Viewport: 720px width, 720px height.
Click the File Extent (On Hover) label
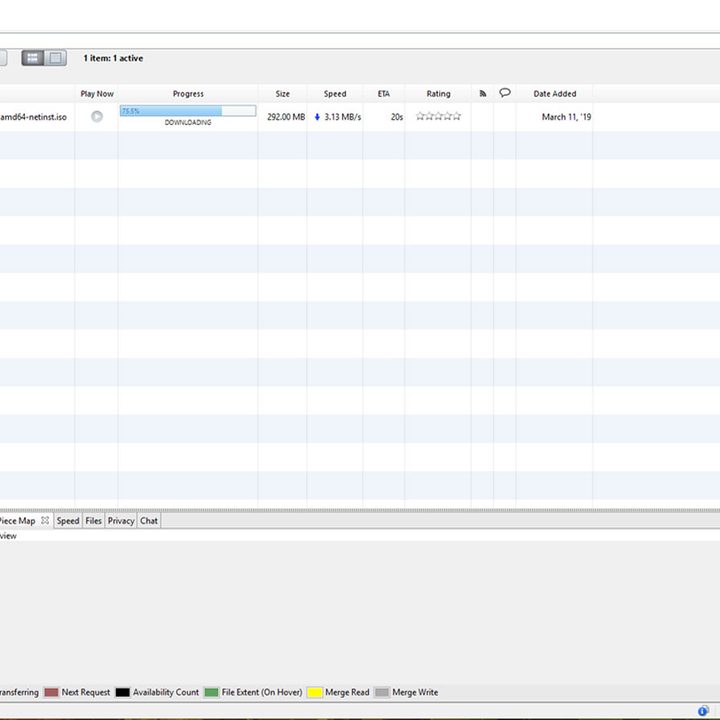pyautogui.click(x=262, y=692)
